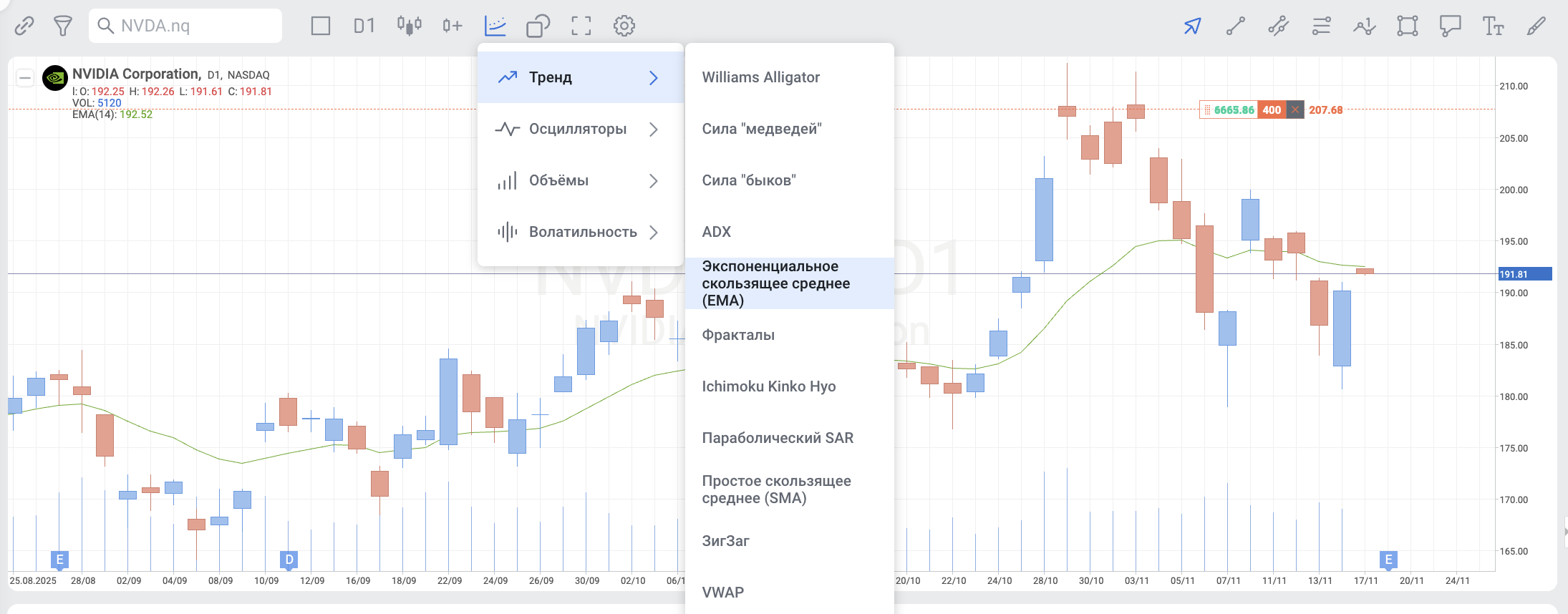Click the Волатильность volatility icon
1568x614 pixels.
[x=507, y=232]
